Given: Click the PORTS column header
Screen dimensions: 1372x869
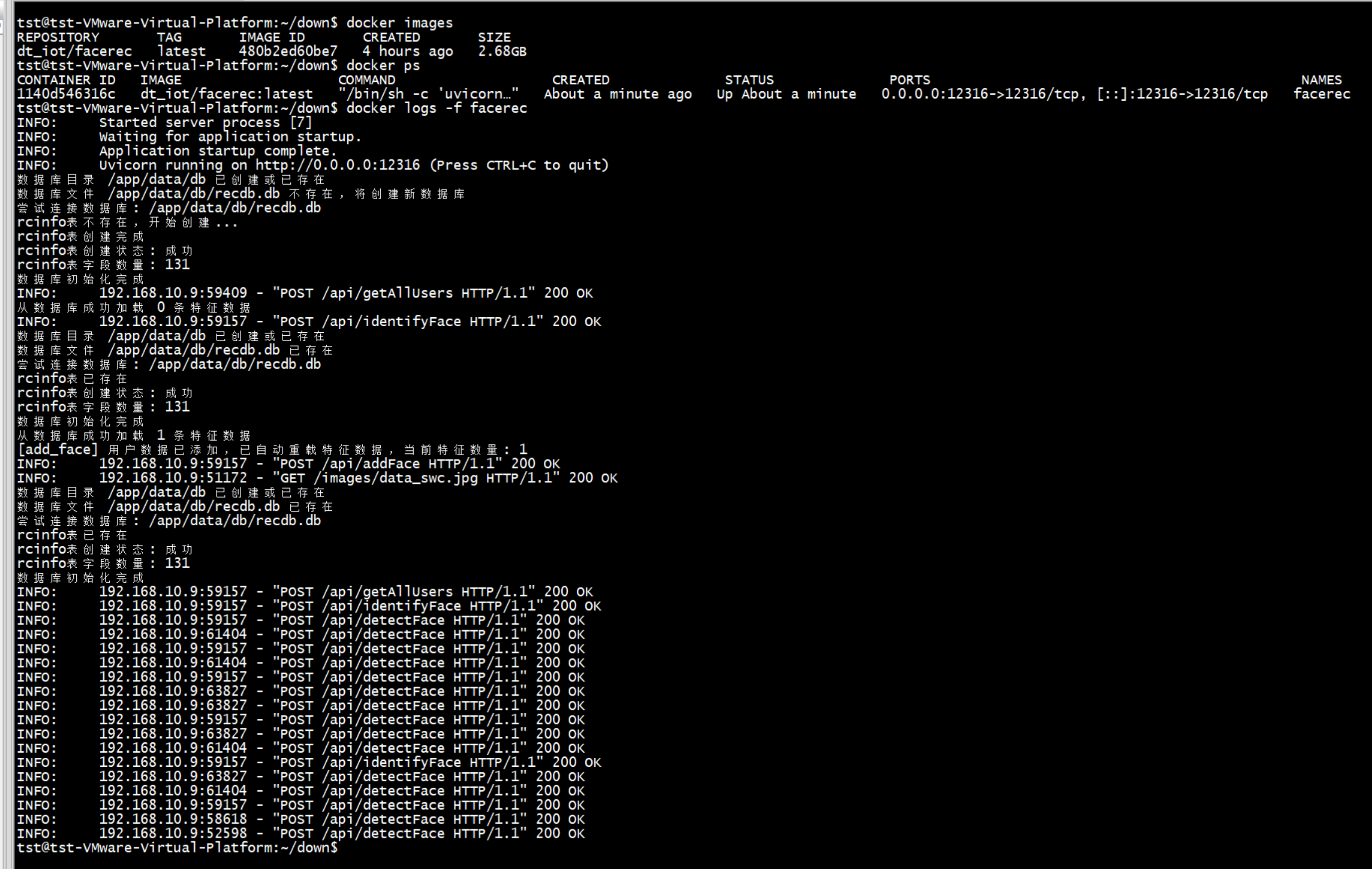Looking at the screenshot, I should pyautogui.click(x=910, y=80).
